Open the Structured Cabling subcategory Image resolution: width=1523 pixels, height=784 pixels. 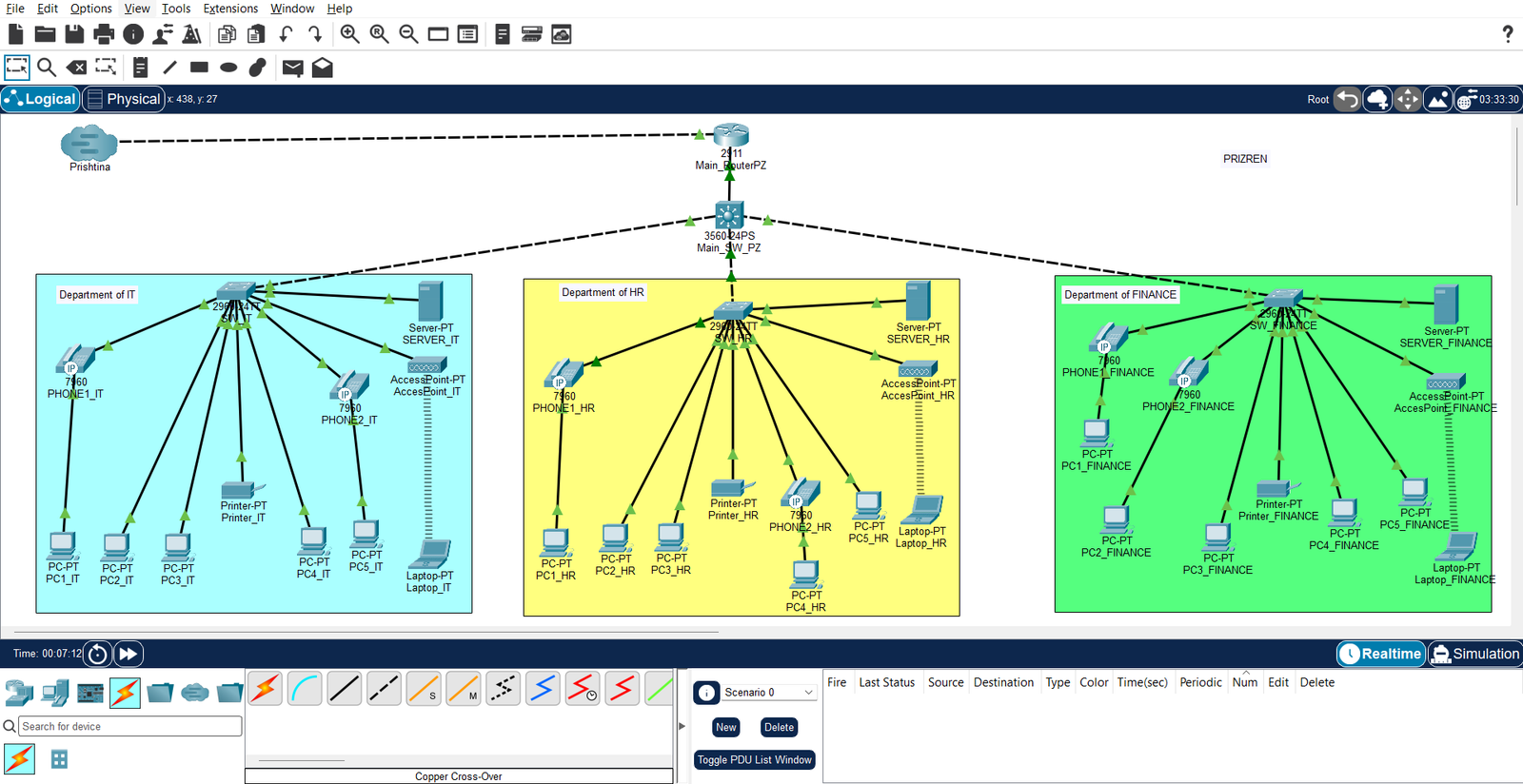59,759
